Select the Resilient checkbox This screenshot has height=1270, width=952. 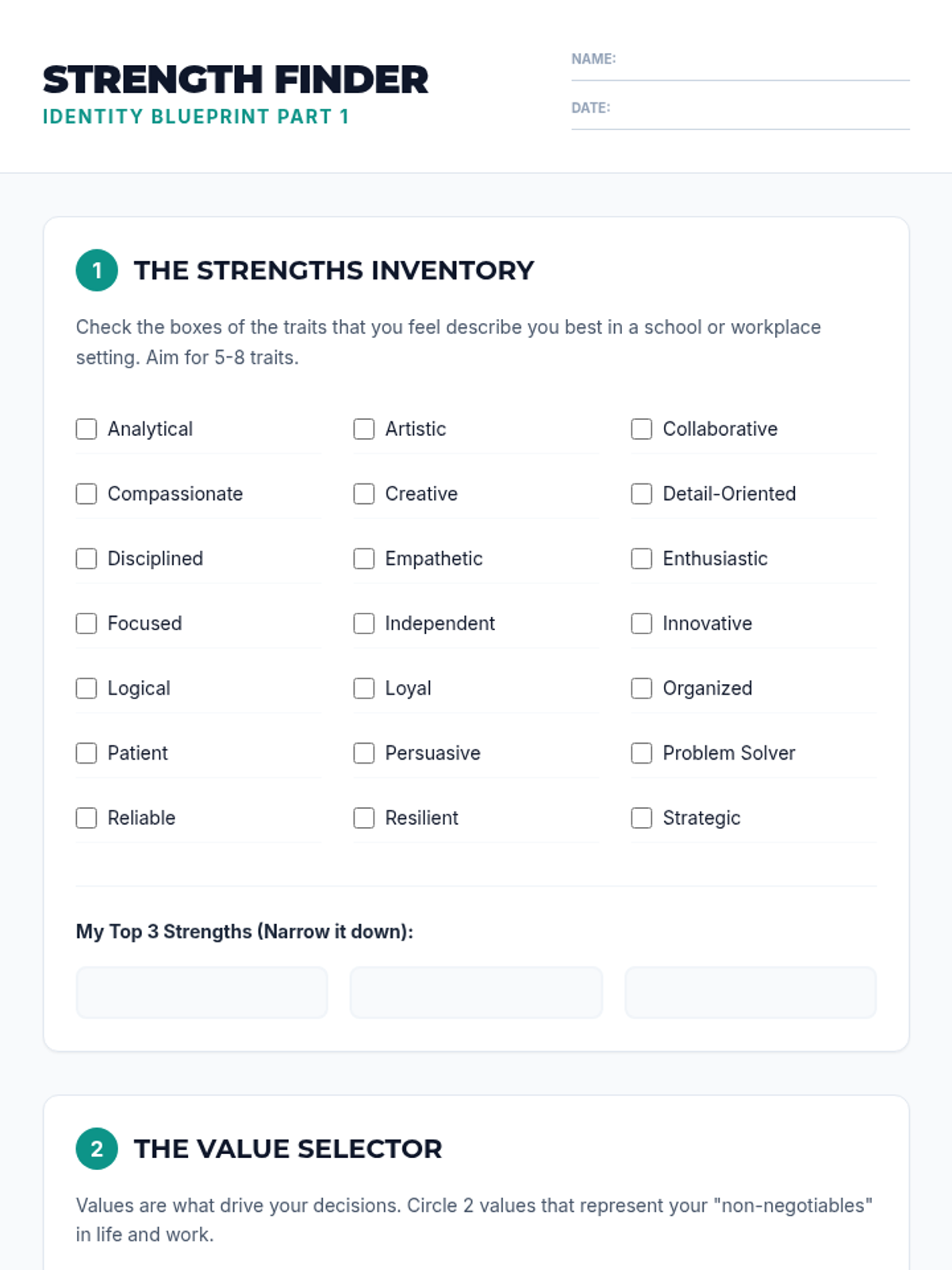tap(364, 818)
